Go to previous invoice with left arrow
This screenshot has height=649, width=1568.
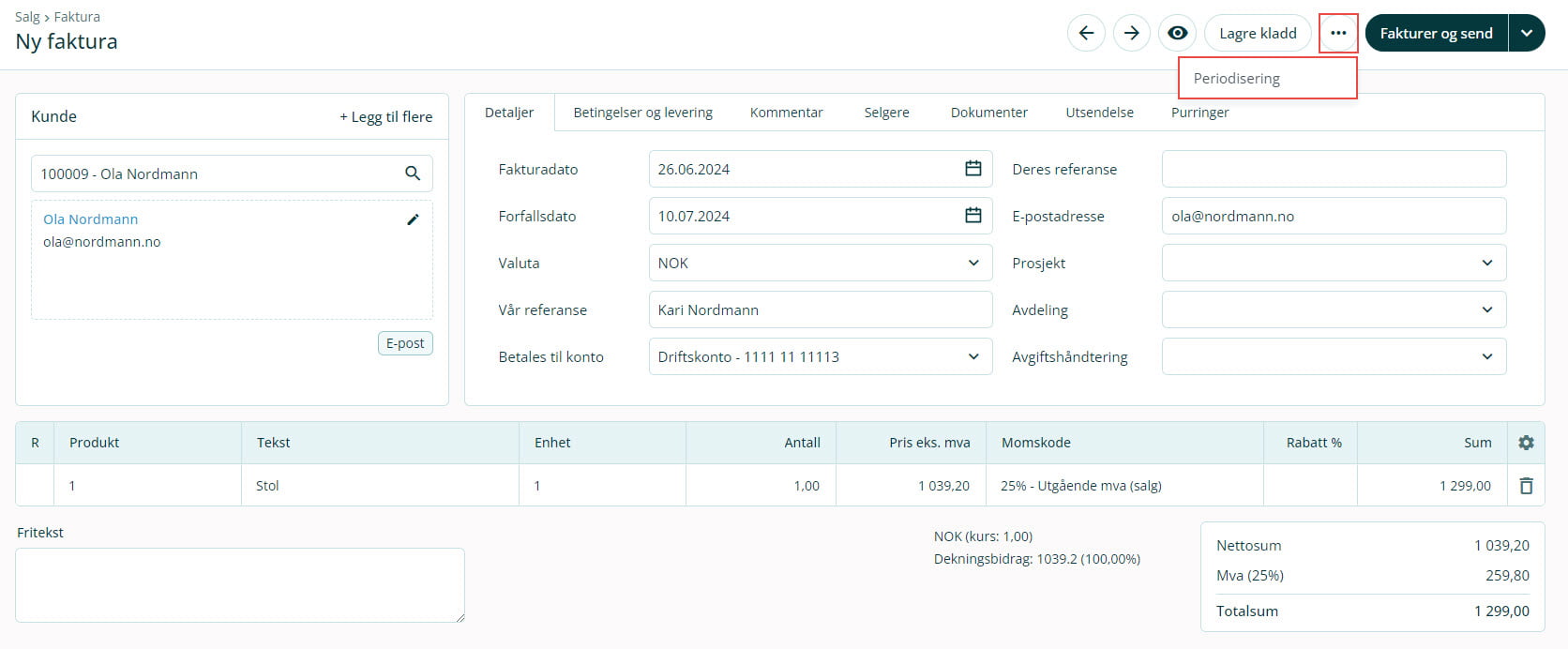[1086, 34]
